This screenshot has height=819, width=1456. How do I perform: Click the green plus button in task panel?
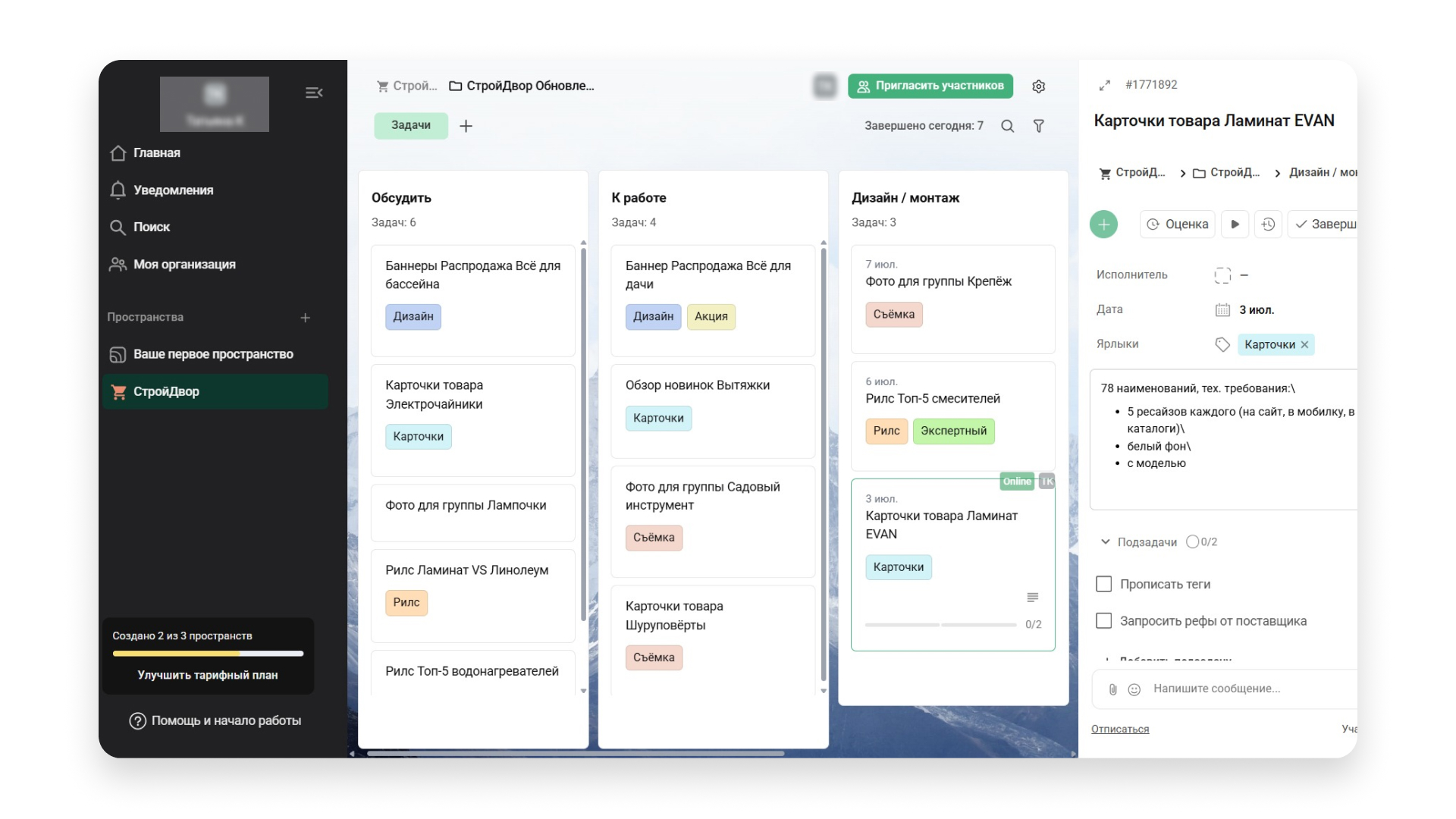(1103, 224)
